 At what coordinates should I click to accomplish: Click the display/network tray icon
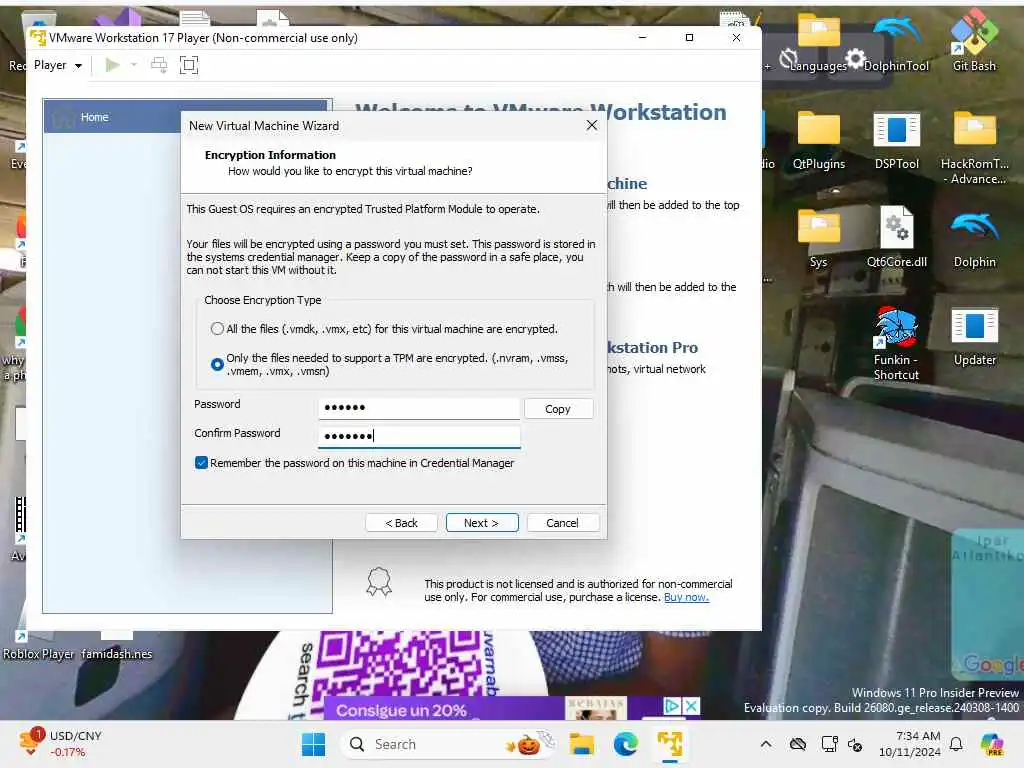point(829,744)
